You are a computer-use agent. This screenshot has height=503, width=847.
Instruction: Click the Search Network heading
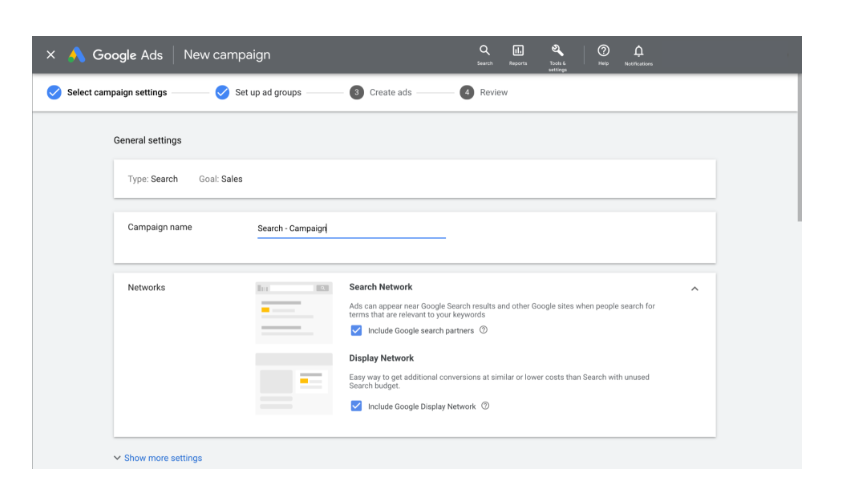[380, 287]
